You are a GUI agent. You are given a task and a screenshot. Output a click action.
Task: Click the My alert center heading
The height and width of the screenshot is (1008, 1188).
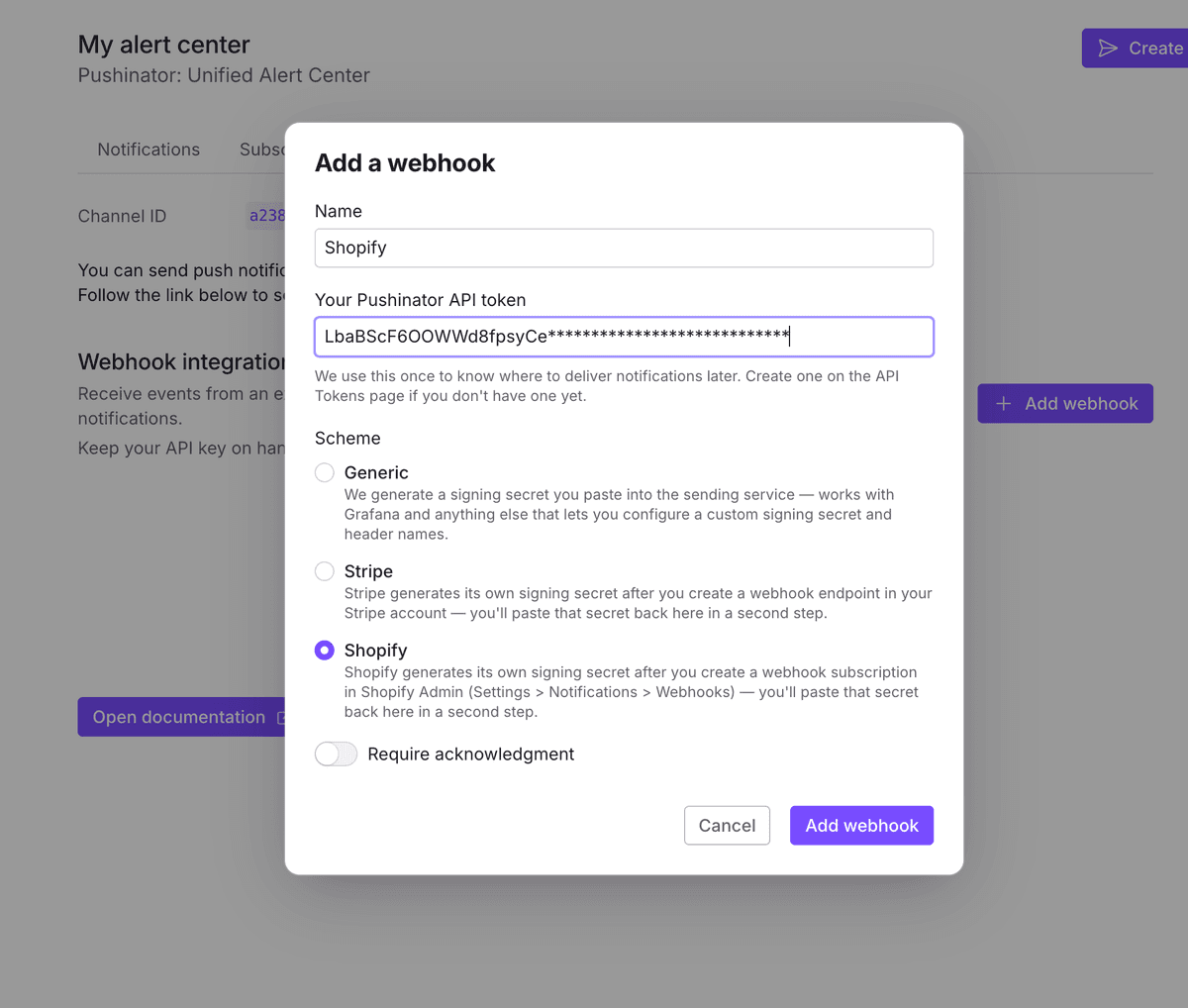[x=163, y=45]
